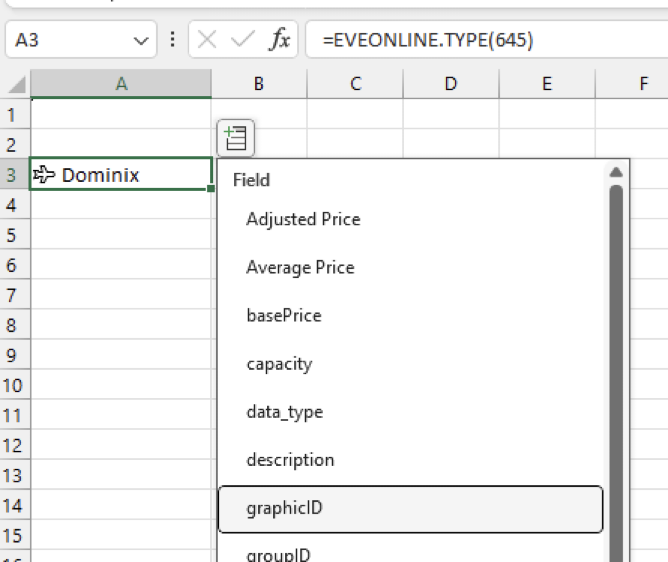
Task: Click empty cell A1
Action: 121,114
